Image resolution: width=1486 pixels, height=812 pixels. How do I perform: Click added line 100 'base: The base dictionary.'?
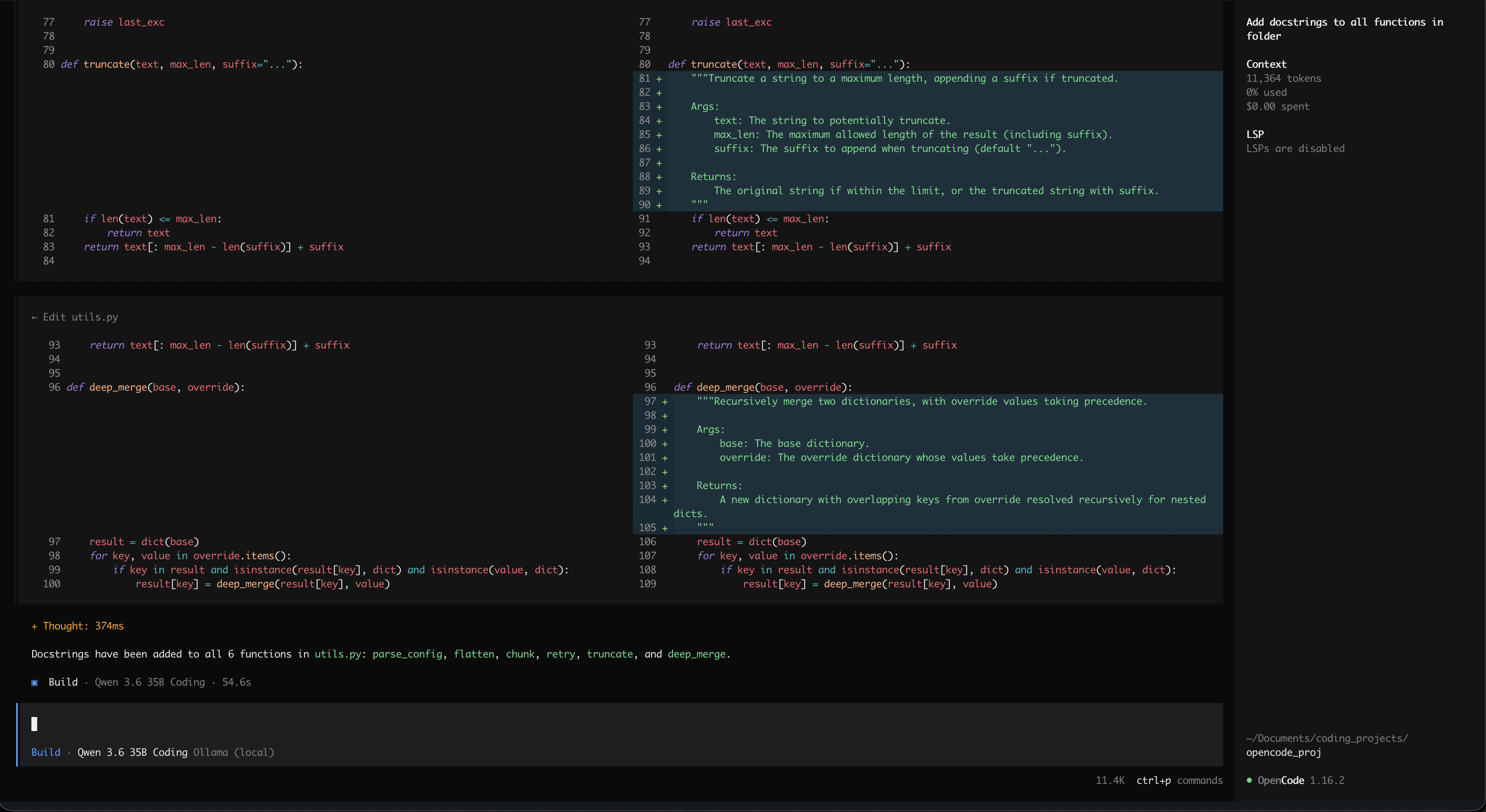(794, 444)
